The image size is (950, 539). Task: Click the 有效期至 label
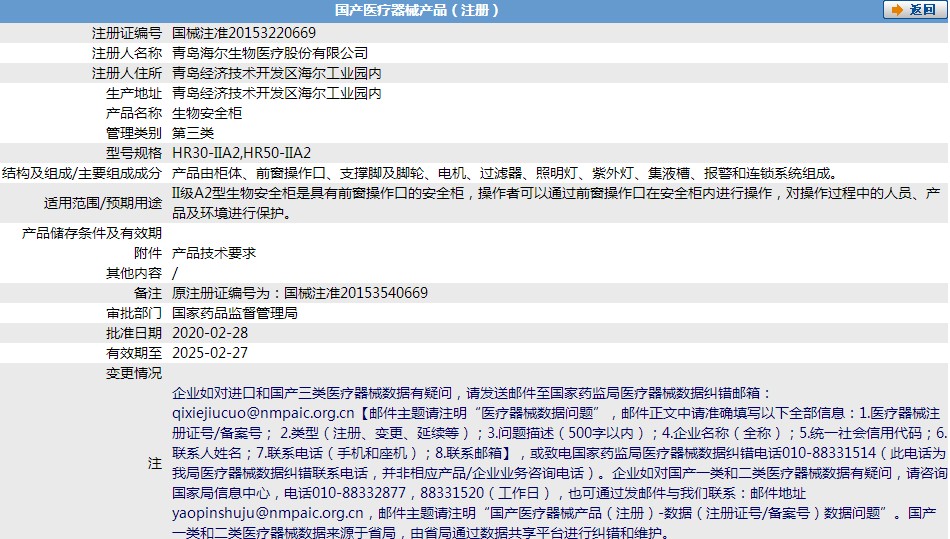point(134,353)
